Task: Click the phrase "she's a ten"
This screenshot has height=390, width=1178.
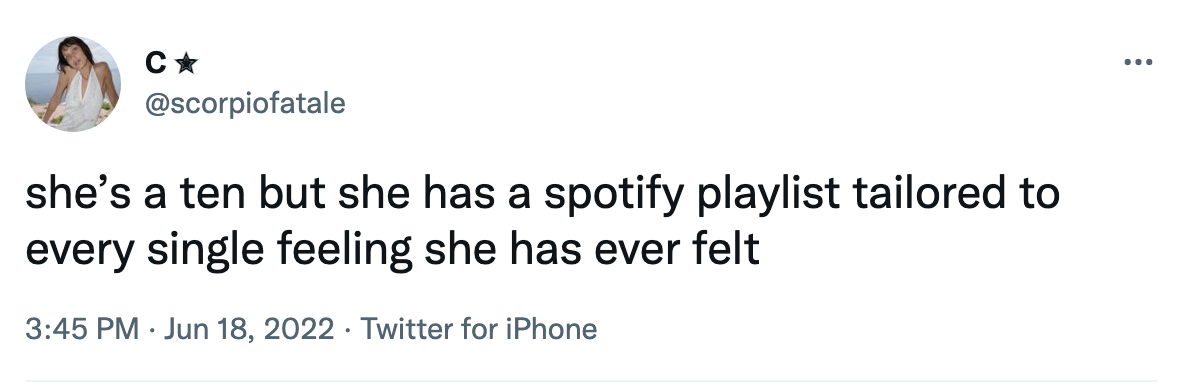Action: tap(136, 194)
